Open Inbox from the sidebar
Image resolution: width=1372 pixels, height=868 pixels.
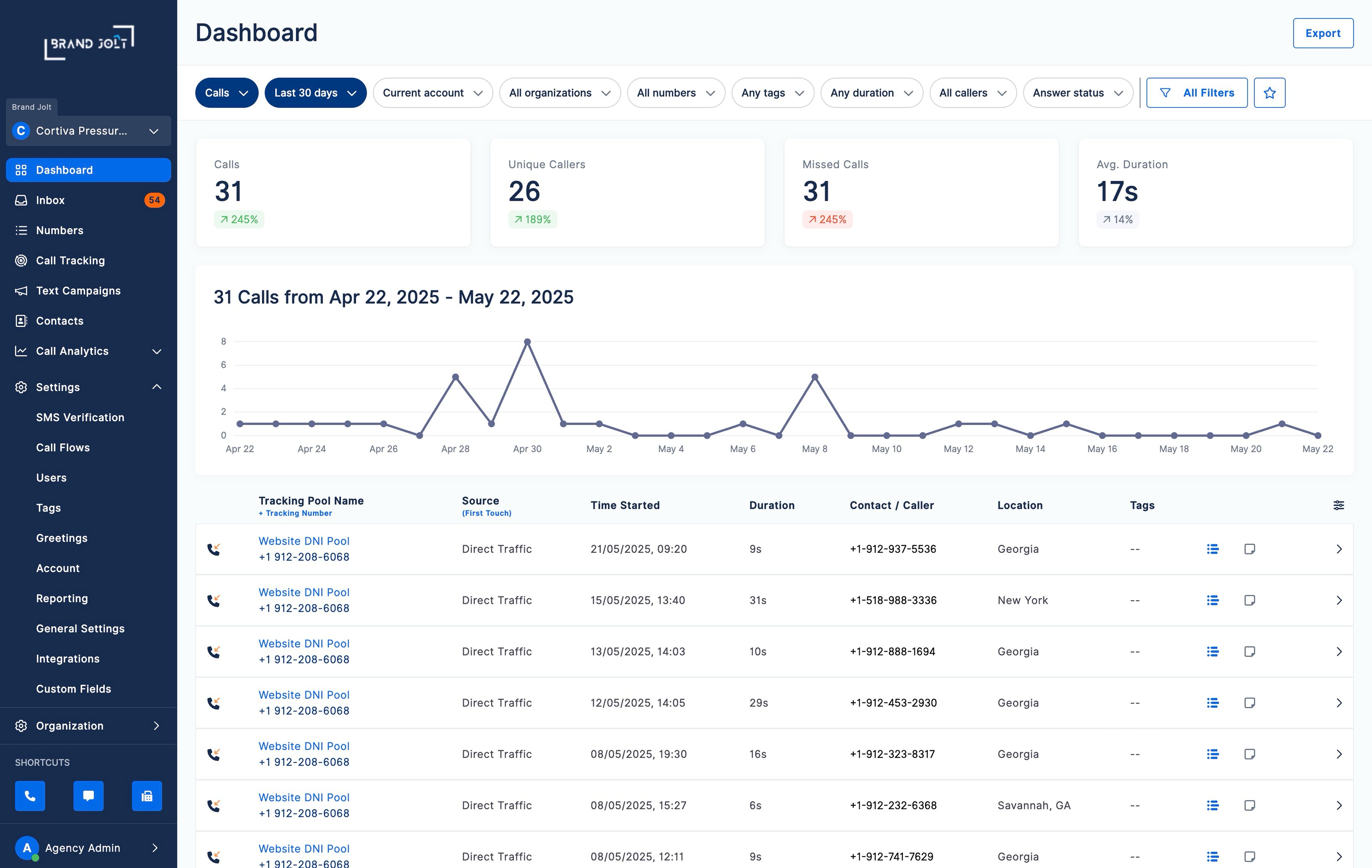[x=50, y=200]
